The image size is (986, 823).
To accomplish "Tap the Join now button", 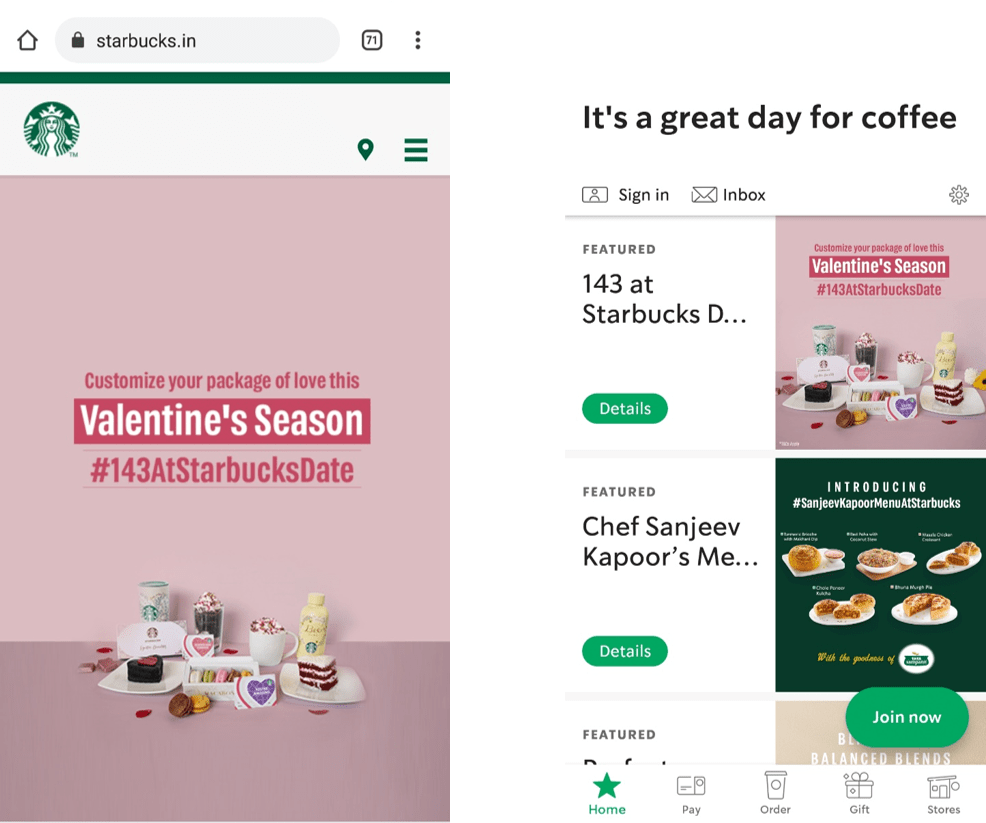I will point(906,717).
